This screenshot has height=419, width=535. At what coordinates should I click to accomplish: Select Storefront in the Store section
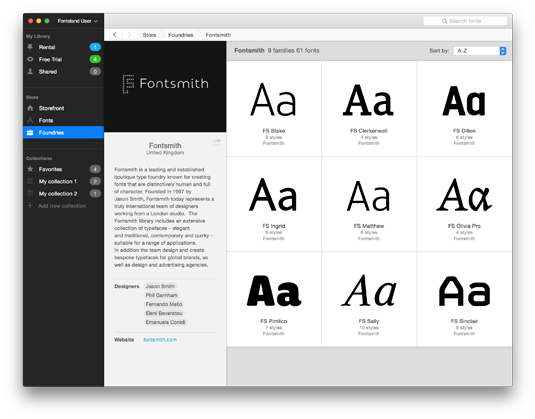[63, 108]
